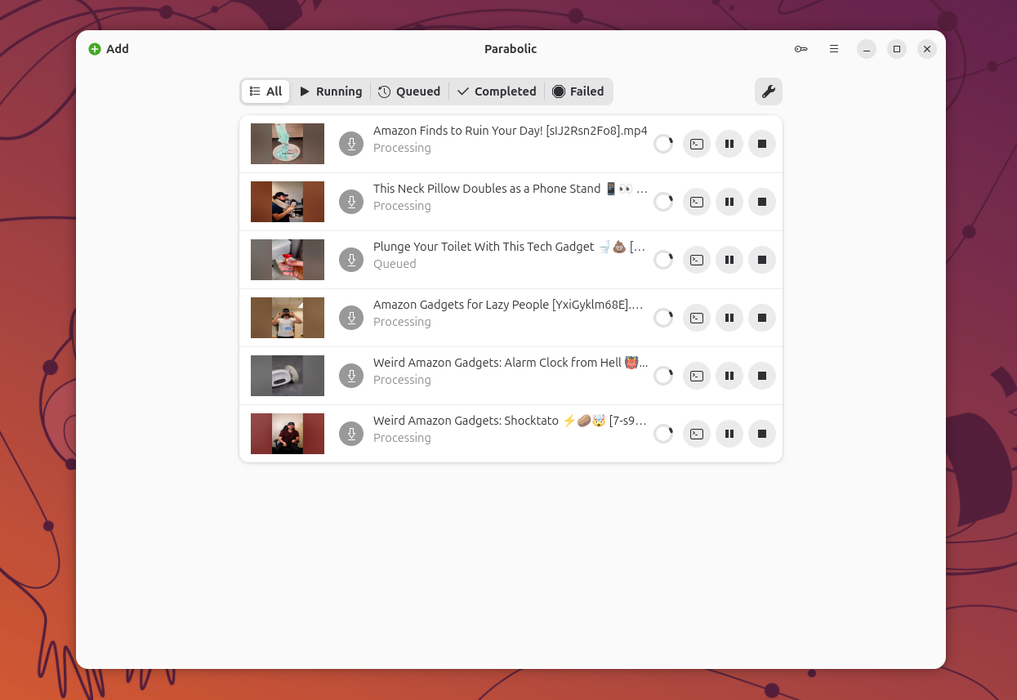1017x700 pixels.
Task: Click progress spinner of Amazon Finds row
Action: pos(664,144)
